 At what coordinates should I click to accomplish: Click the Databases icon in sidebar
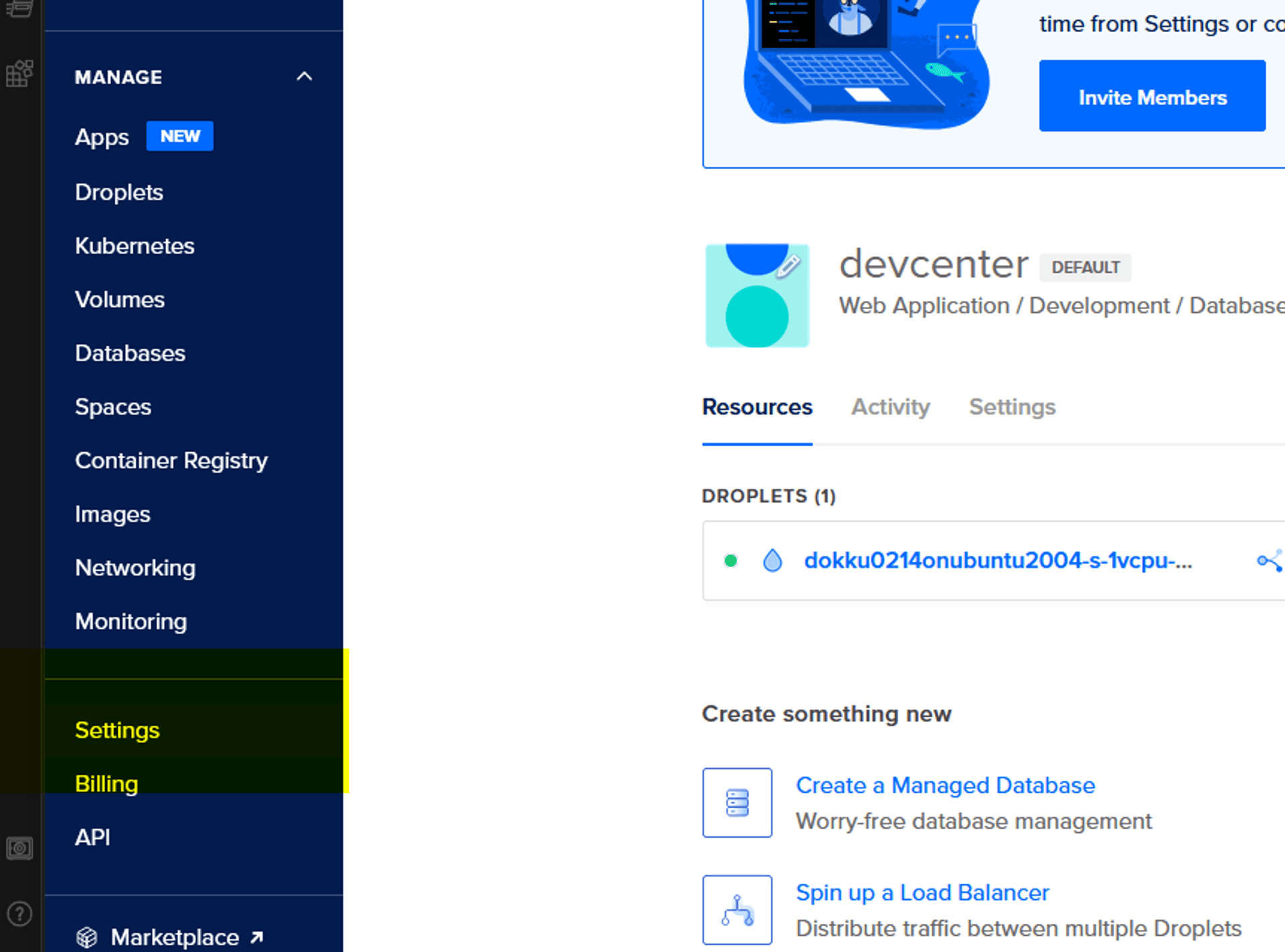[x=130, y=352]
